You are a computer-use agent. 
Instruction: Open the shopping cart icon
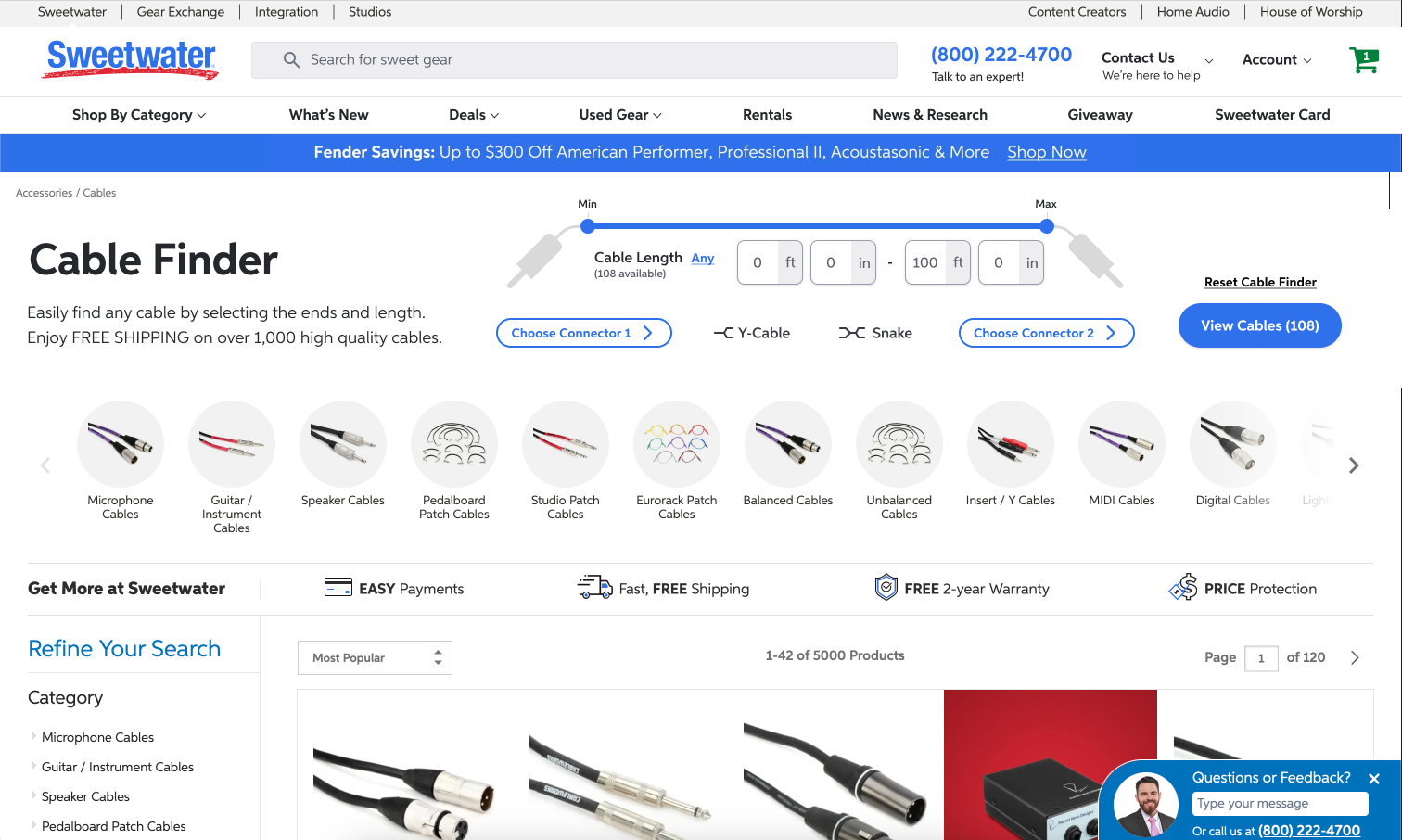pyautogui.click(x=1363, y=60)
